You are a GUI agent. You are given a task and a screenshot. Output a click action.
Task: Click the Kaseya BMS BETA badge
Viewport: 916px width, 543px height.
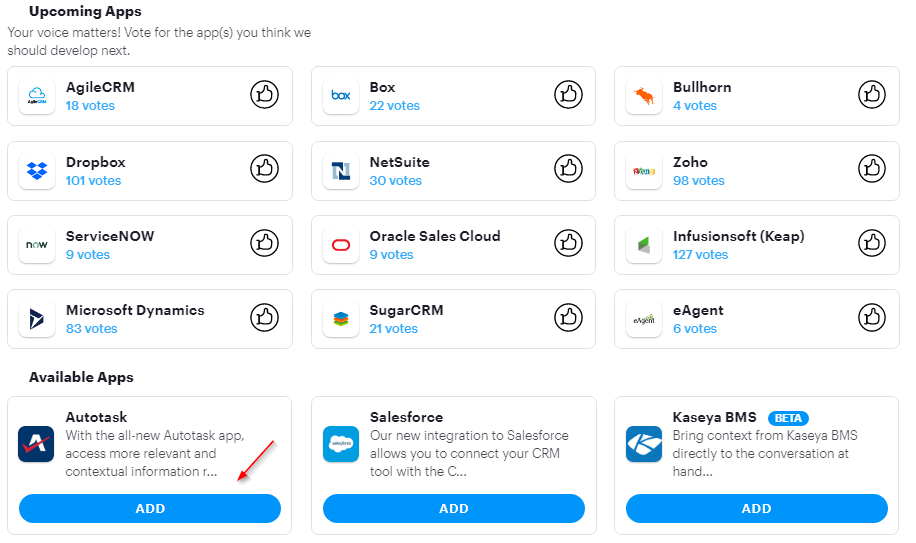(788, 418)
